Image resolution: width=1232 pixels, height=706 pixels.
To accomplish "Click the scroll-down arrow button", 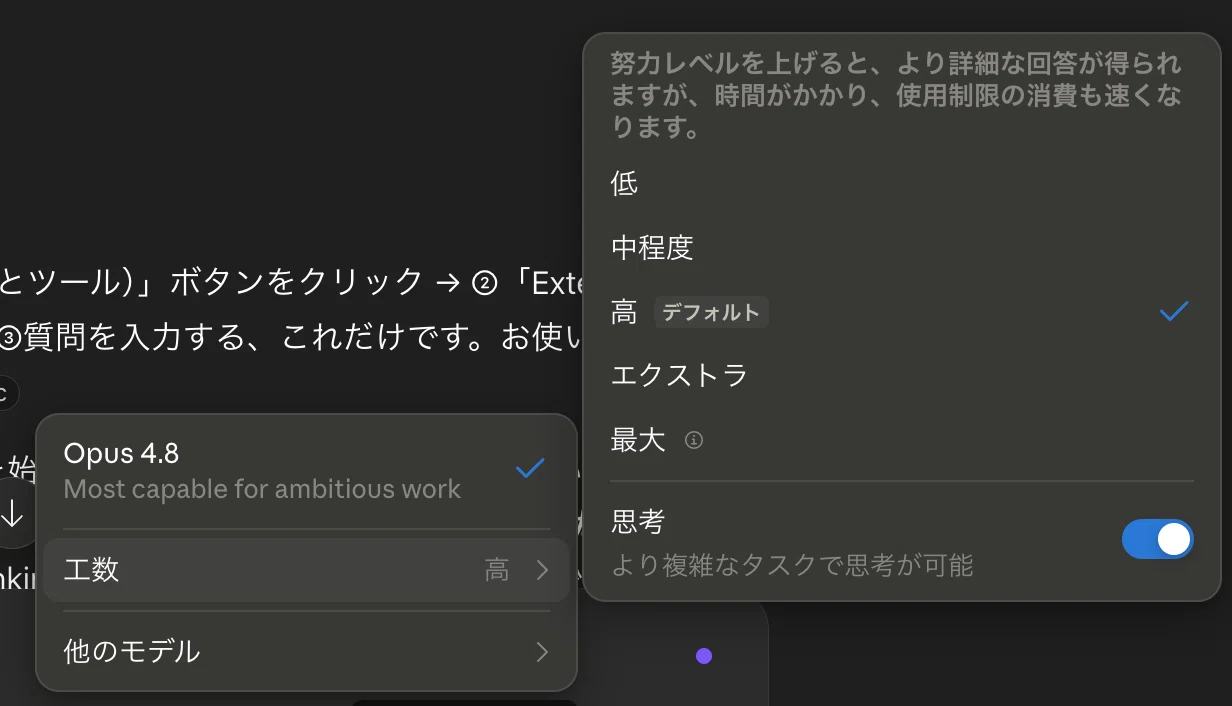I will pos(13,513).
